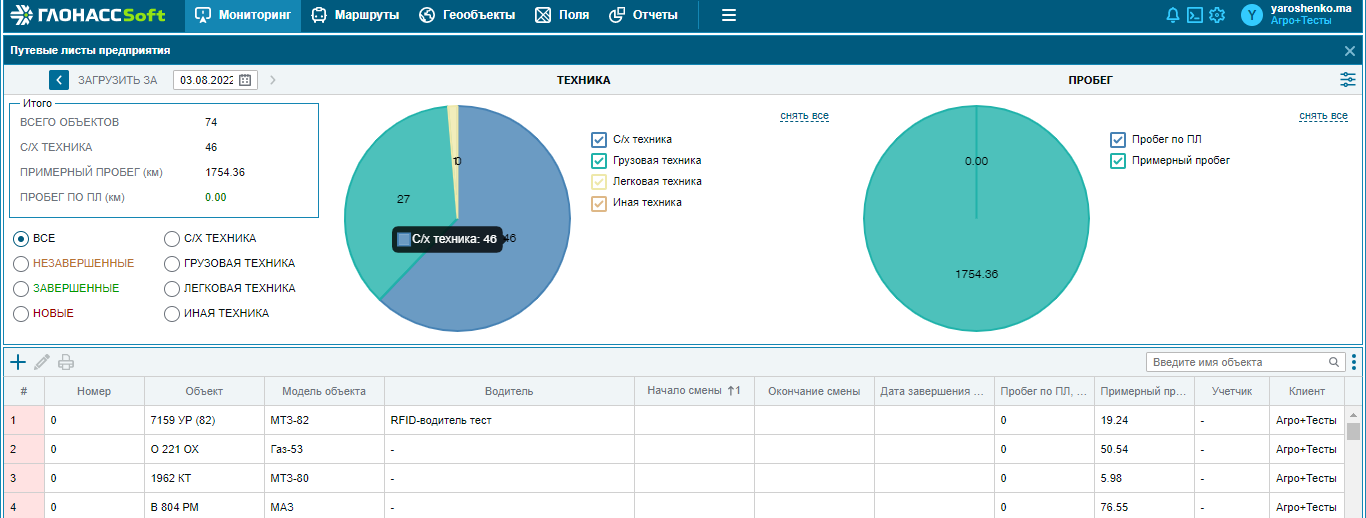Select the row with object В 804 РМ
1366x518 pixels.
click(674, 507)
